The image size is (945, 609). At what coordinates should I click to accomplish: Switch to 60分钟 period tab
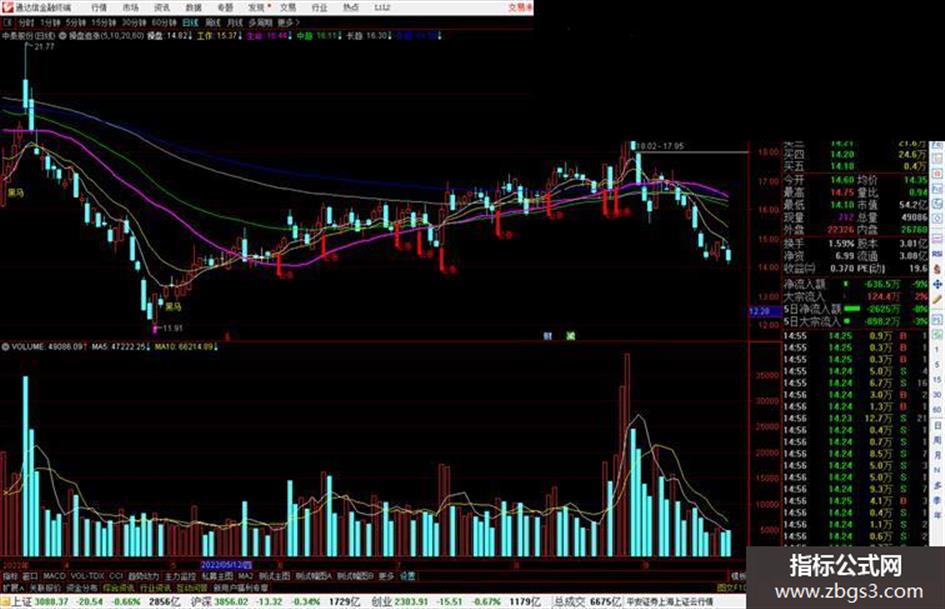164,22
